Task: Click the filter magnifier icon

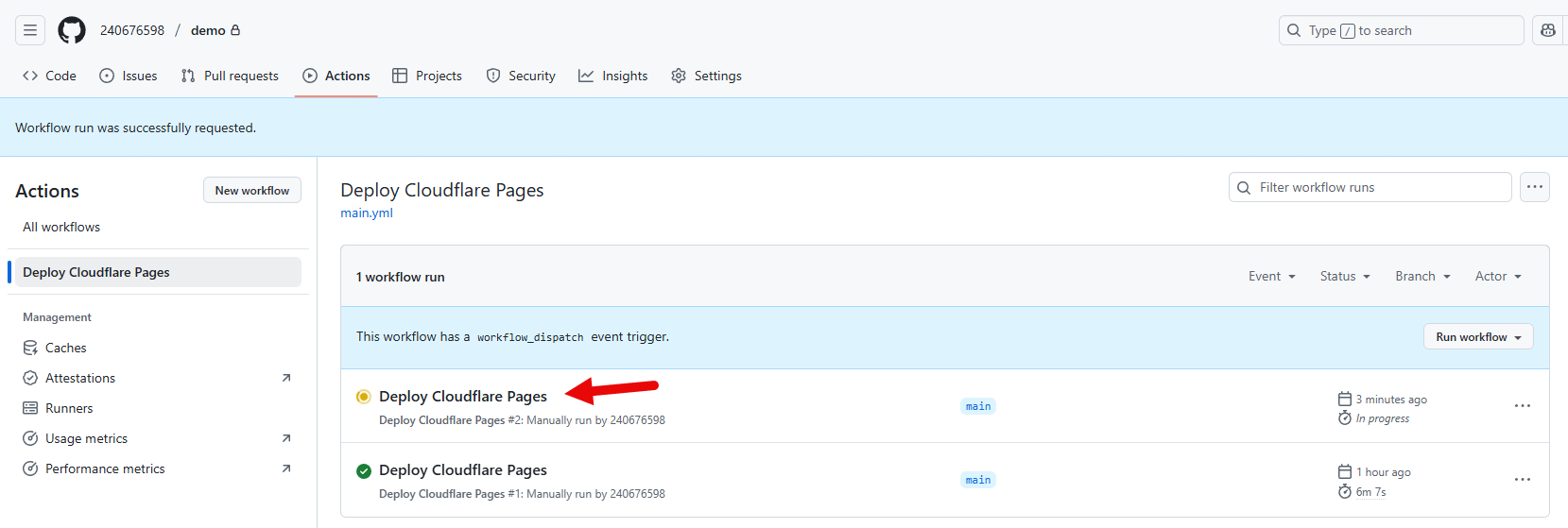Action: (x=1244, y=187)
